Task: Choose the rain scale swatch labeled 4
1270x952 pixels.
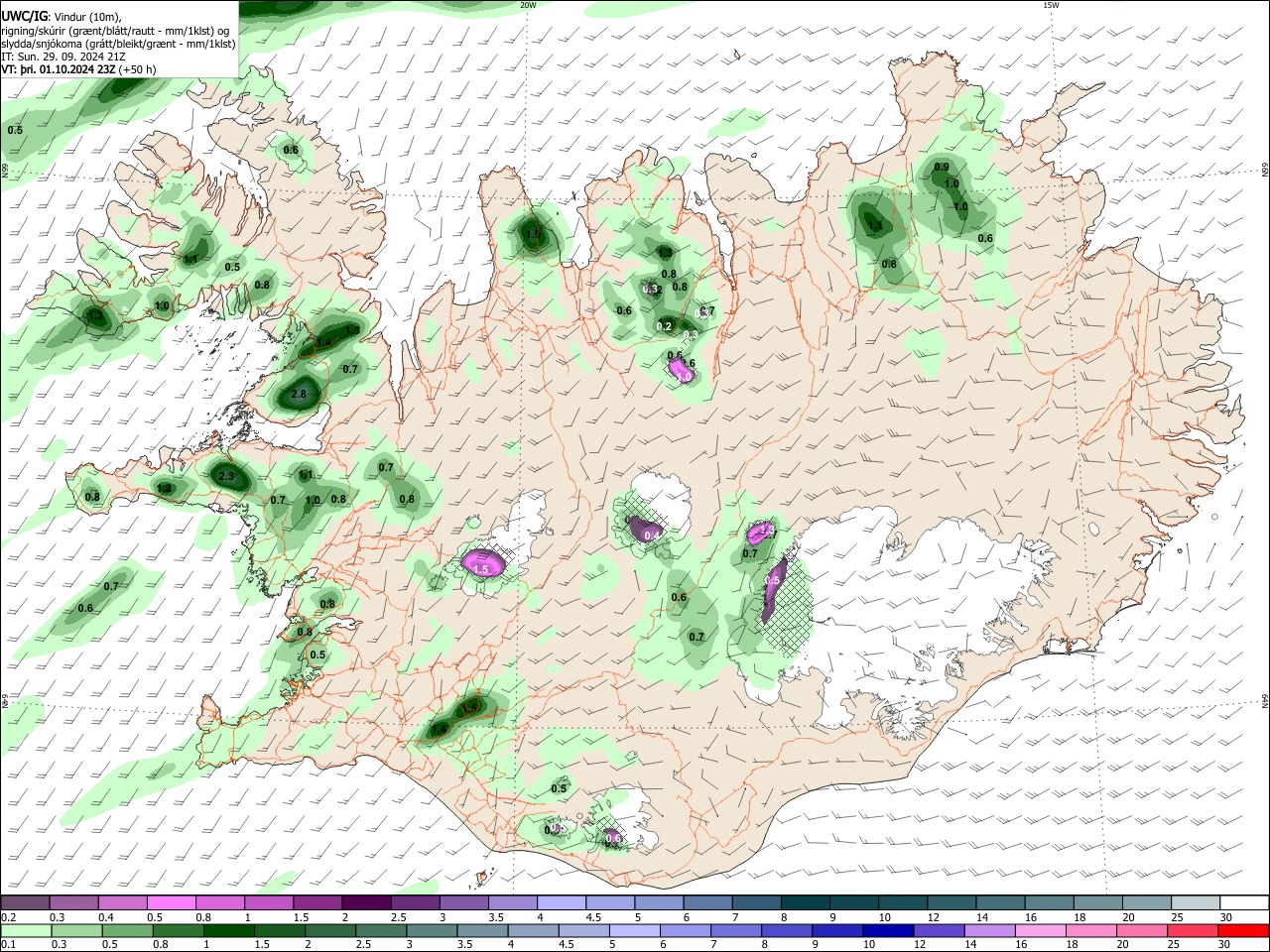Action: 532,930
